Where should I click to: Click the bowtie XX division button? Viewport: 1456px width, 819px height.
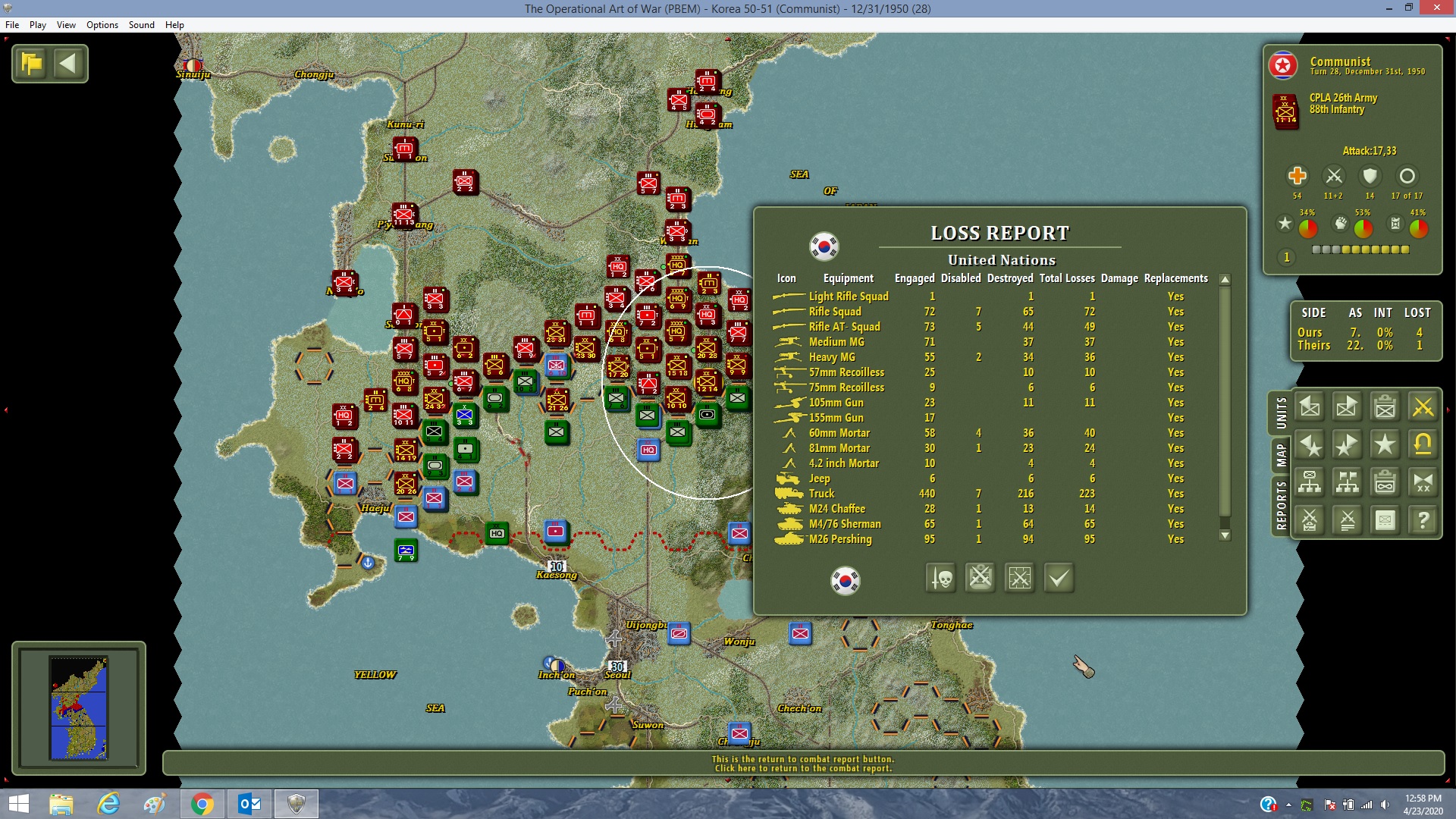(x=1423, y=482)
